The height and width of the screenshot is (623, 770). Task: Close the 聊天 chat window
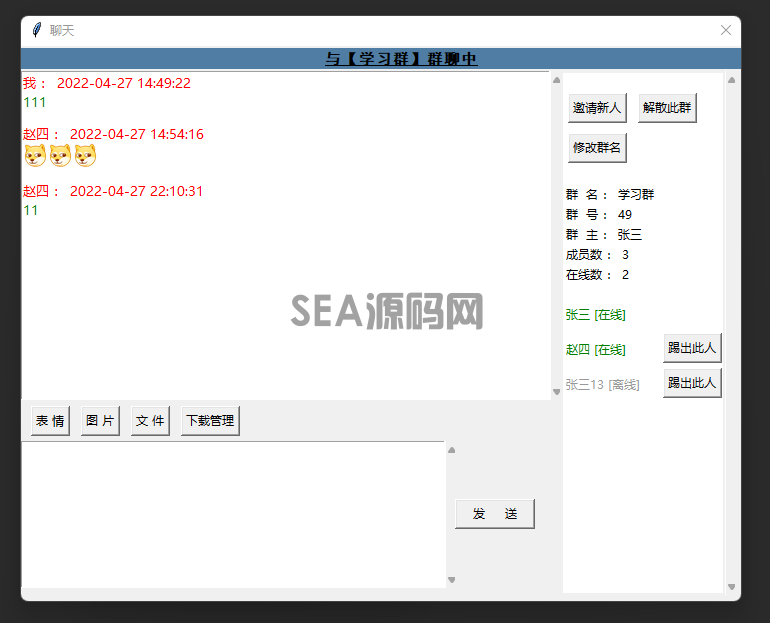pyautogui.click(x=725, y=30)
